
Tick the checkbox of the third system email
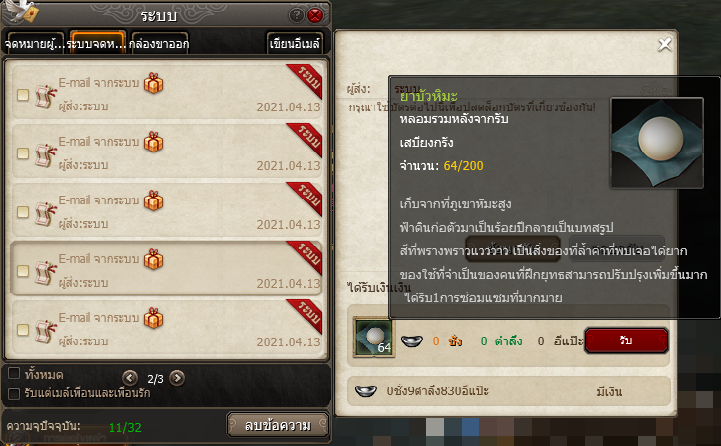[23, 212]
